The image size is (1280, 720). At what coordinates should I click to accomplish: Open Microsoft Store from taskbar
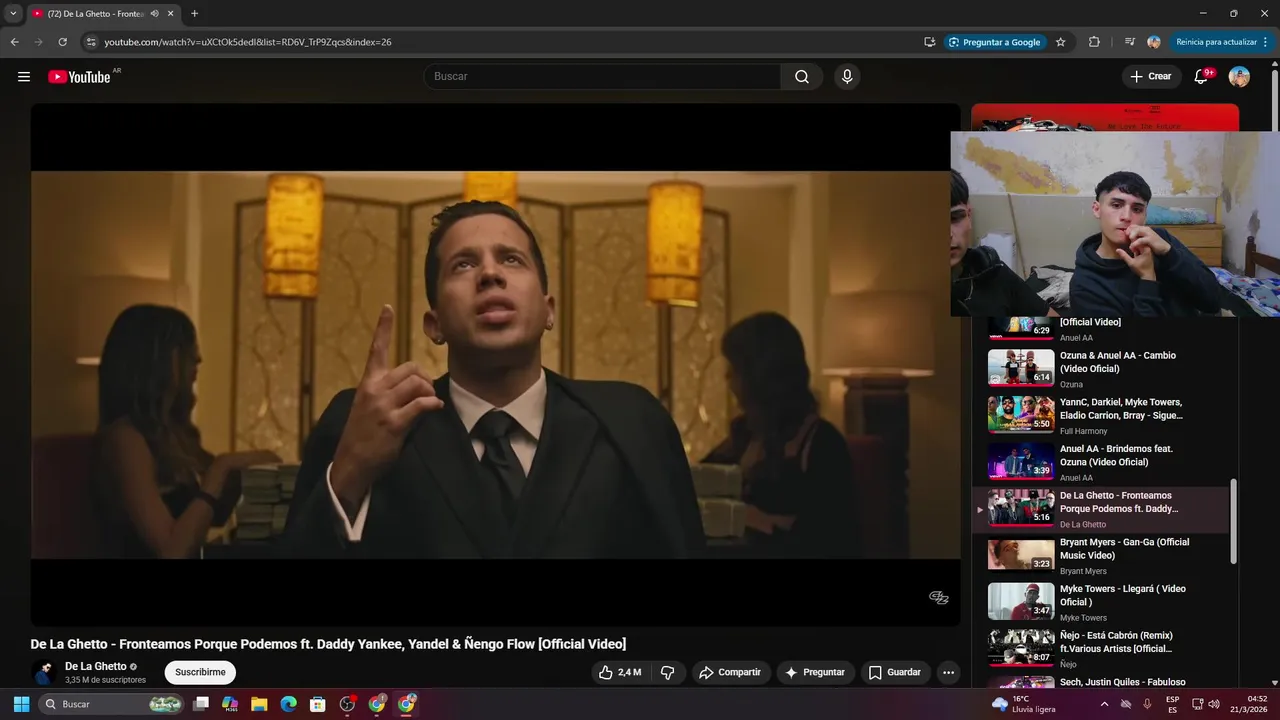(x=318, y=704)
